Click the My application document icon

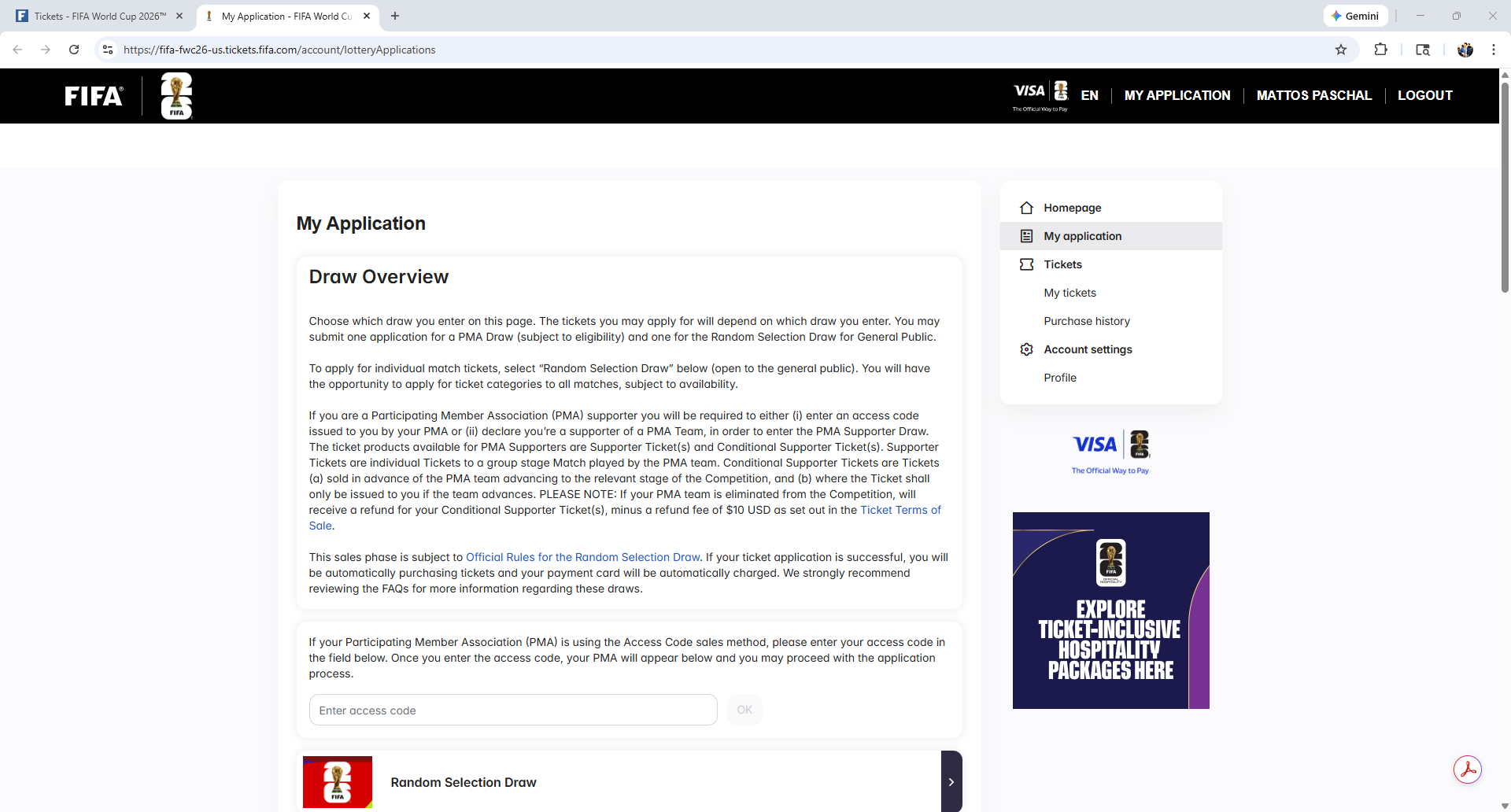tap(1026, 236)
